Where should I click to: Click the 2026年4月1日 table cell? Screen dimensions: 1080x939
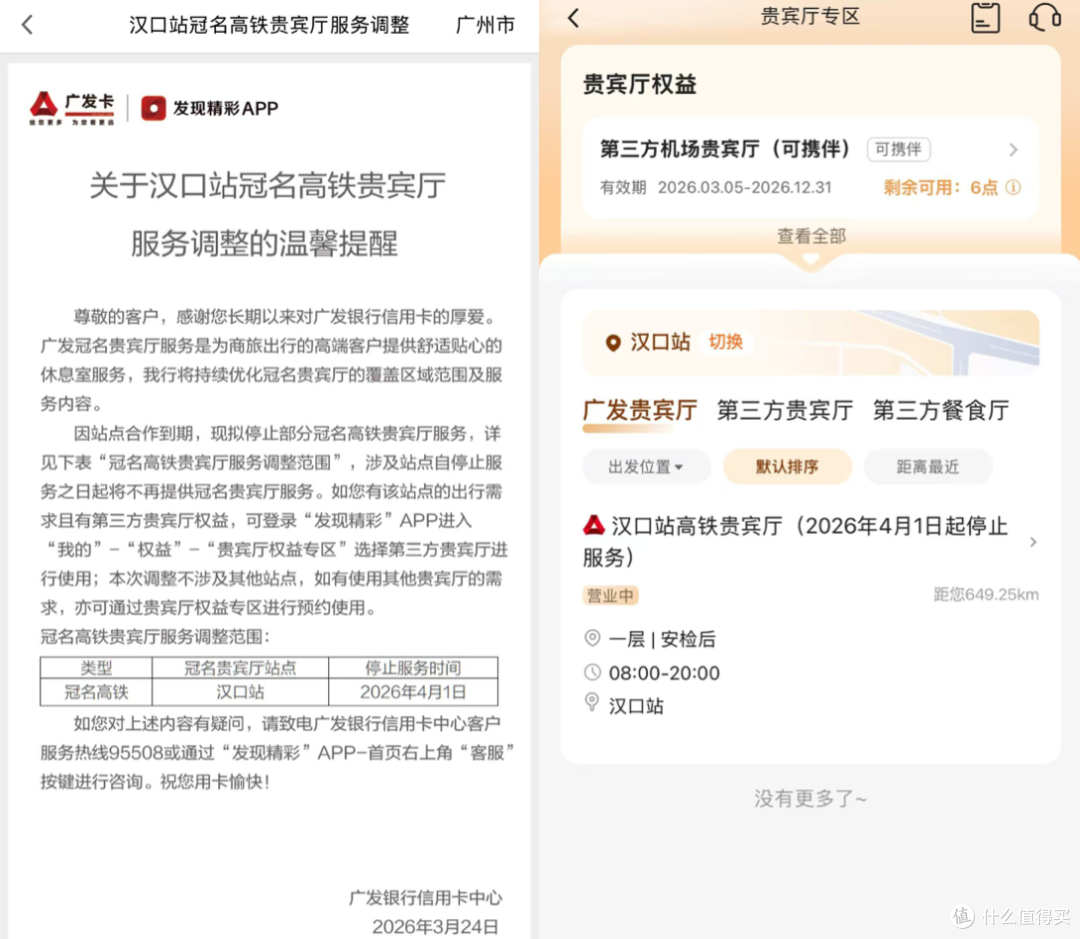[x=413, y=692]
